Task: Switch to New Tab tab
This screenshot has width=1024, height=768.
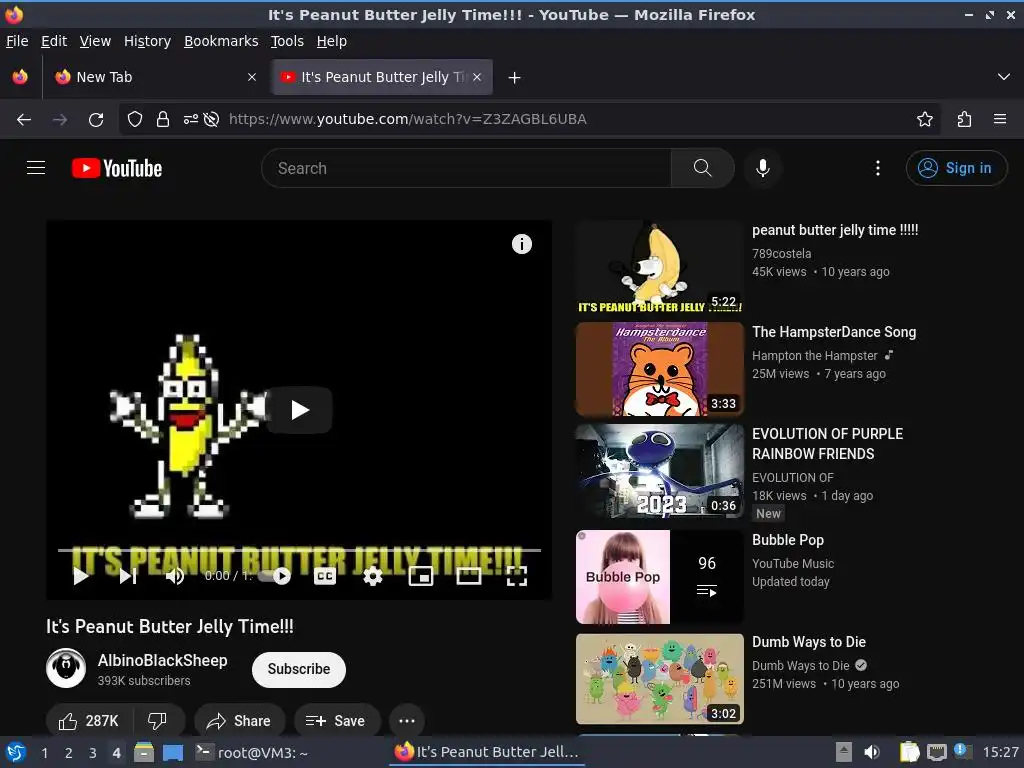Action: pyautogui.click(x=154, y=77)
